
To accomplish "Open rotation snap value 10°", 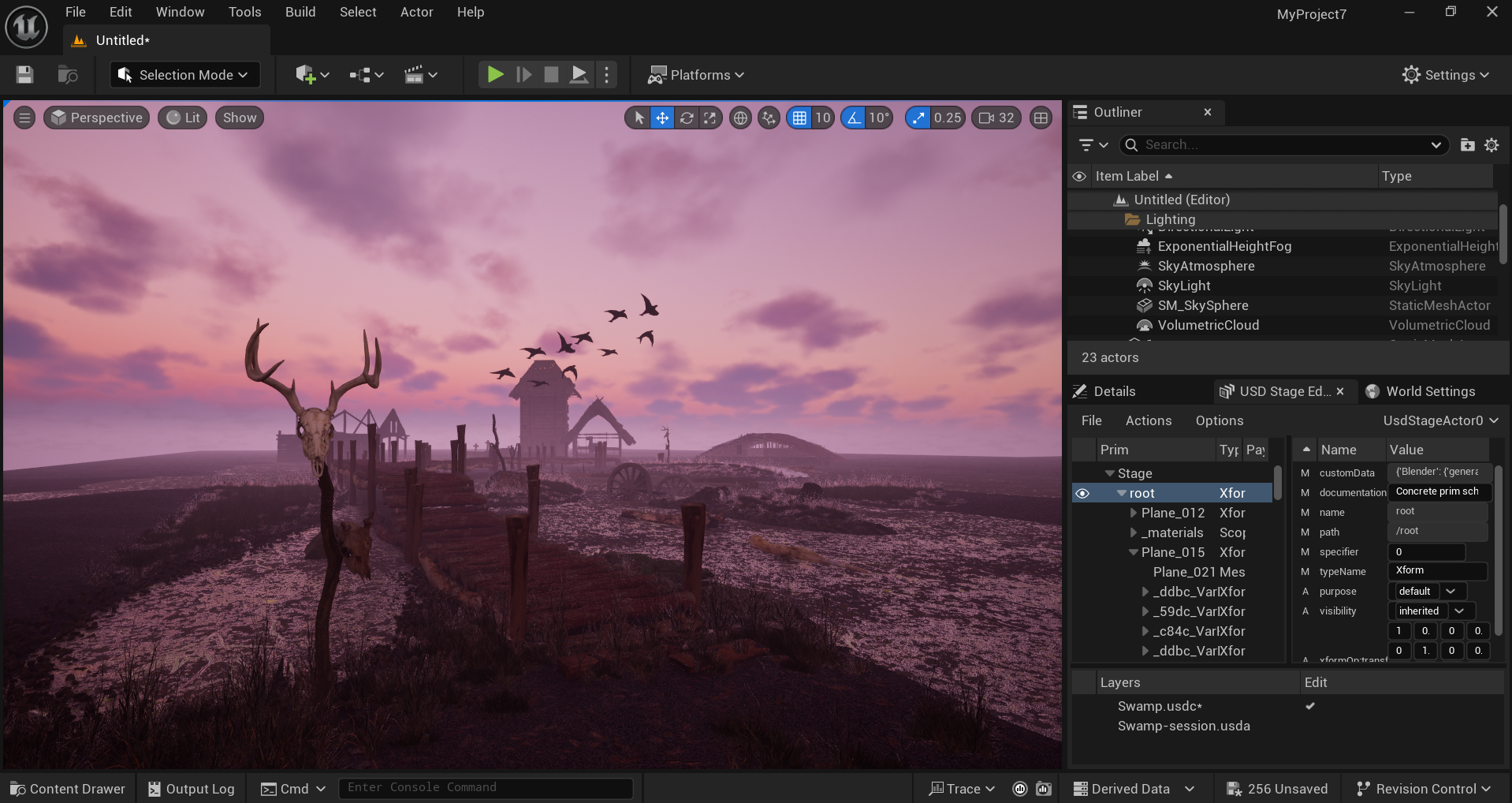I will [879, 118].
